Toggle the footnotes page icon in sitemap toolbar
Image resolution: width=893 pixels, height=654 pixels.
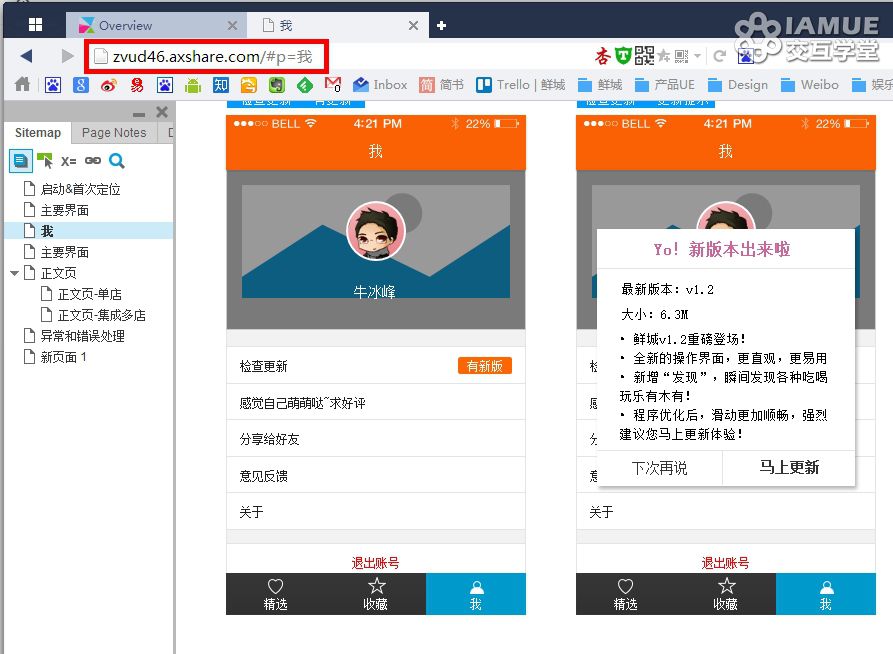(x=21, y=161)
